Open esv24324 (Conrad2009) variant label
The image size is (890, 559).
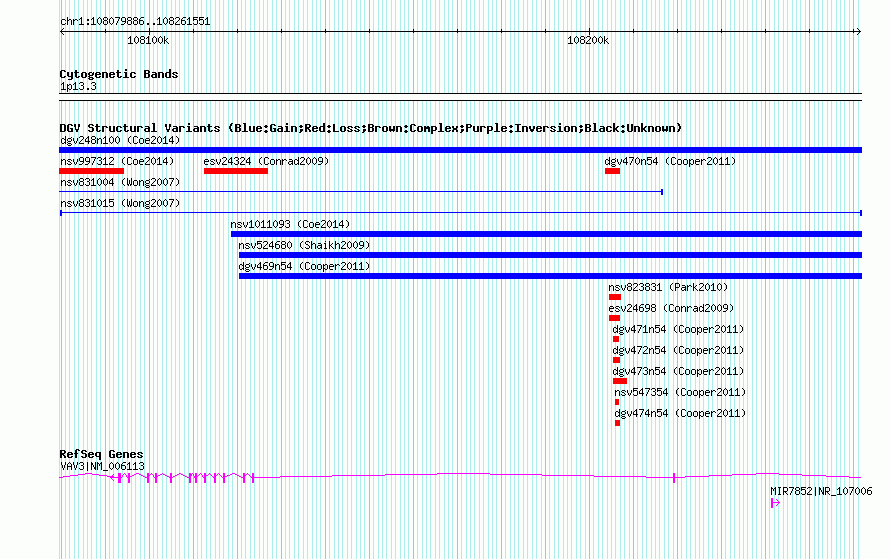click(266, 161)
